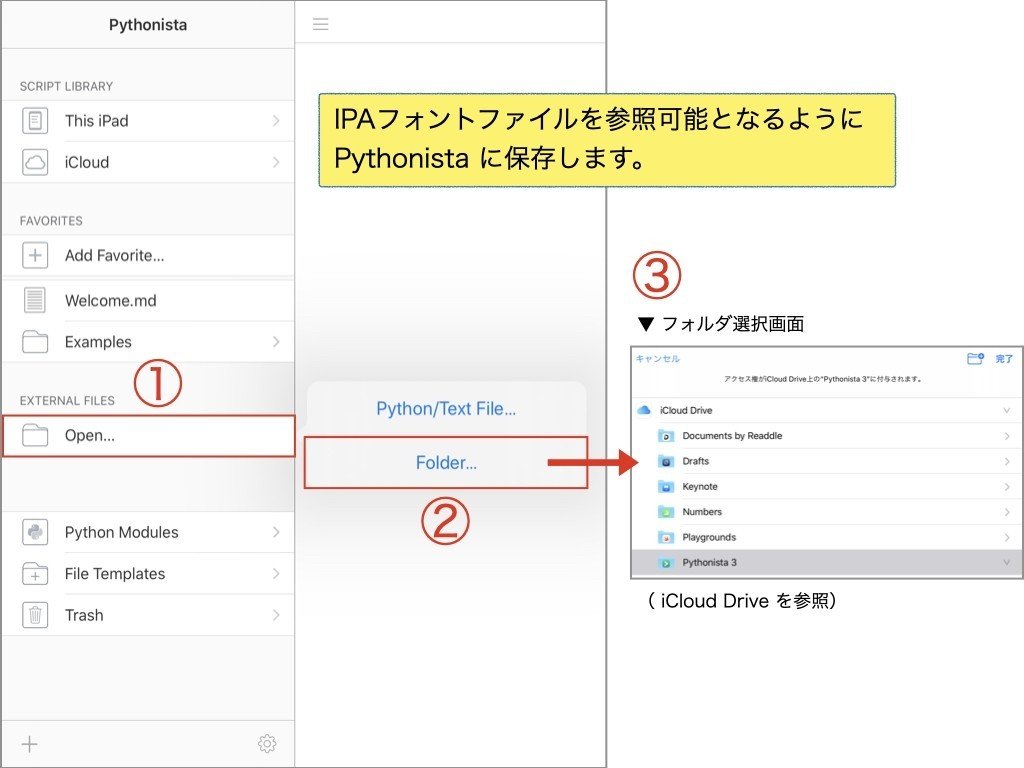
Task: Tap キャンセル to cancel folder selection
Action: (x=656, y=359)
